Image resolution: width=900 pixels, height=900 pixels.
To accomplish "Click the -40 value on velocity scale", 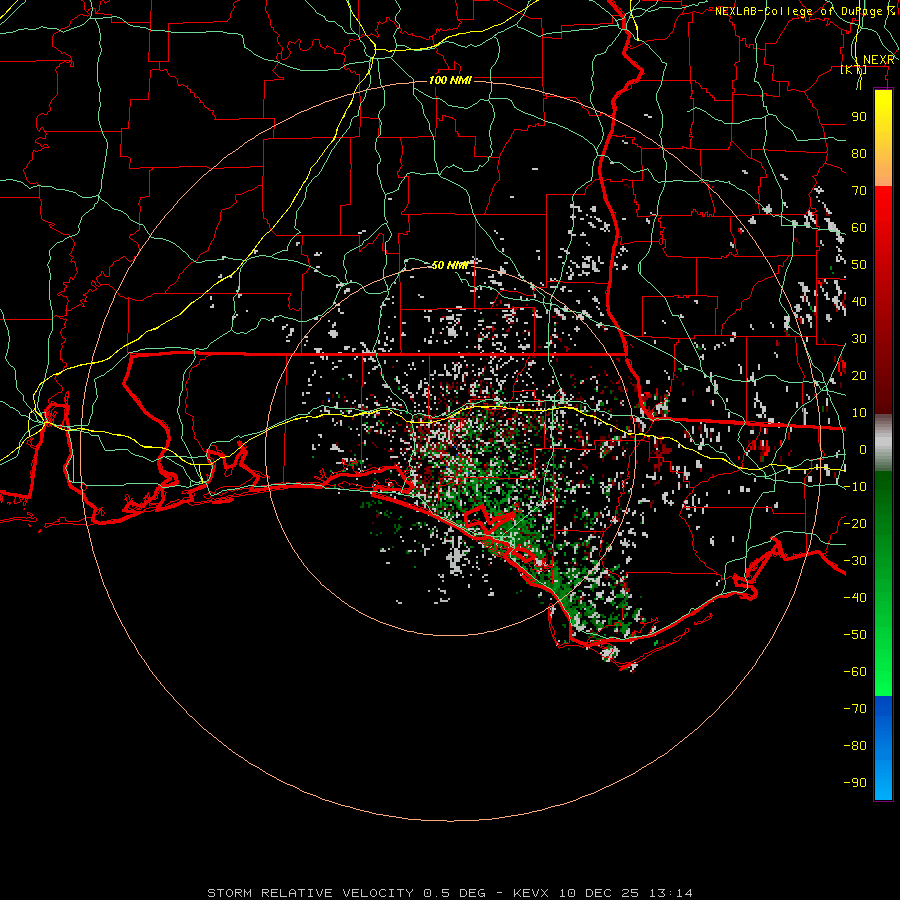I will 855,598.
